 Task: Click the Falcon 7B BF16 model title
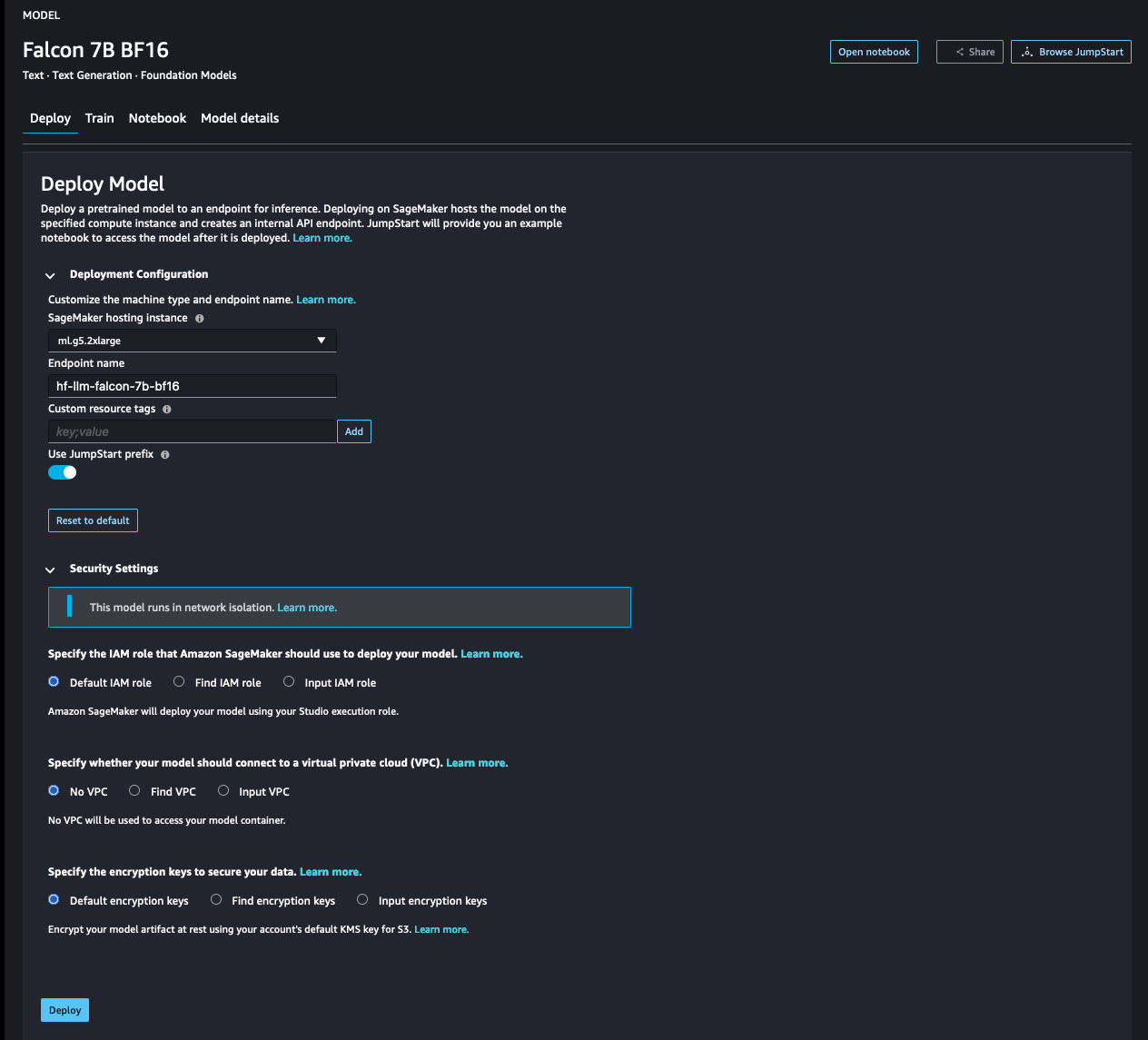click(x=95, y=50)
